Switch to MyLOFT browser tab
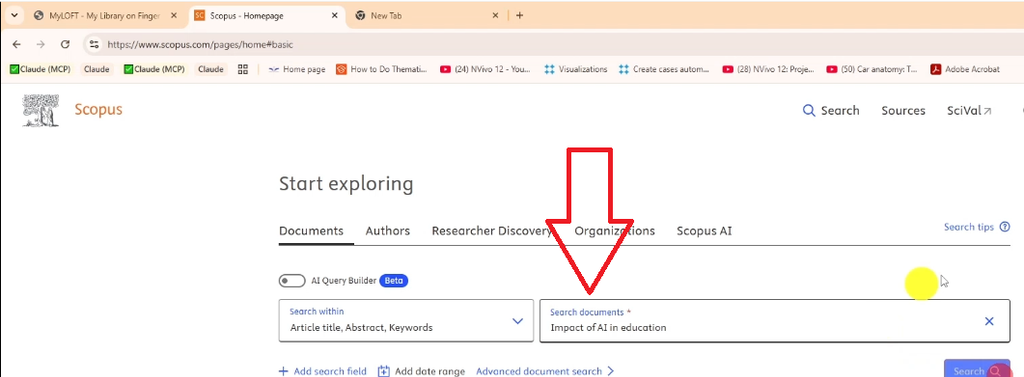The width and height of the screenshot is (1024, 377). (97, 16)
